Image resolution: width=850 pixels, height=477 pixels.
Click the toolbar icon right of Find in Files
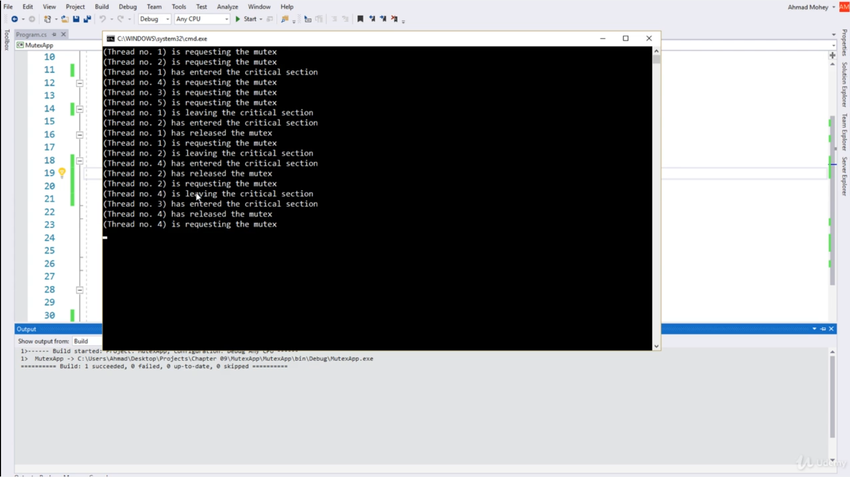(x=308, y=19)
